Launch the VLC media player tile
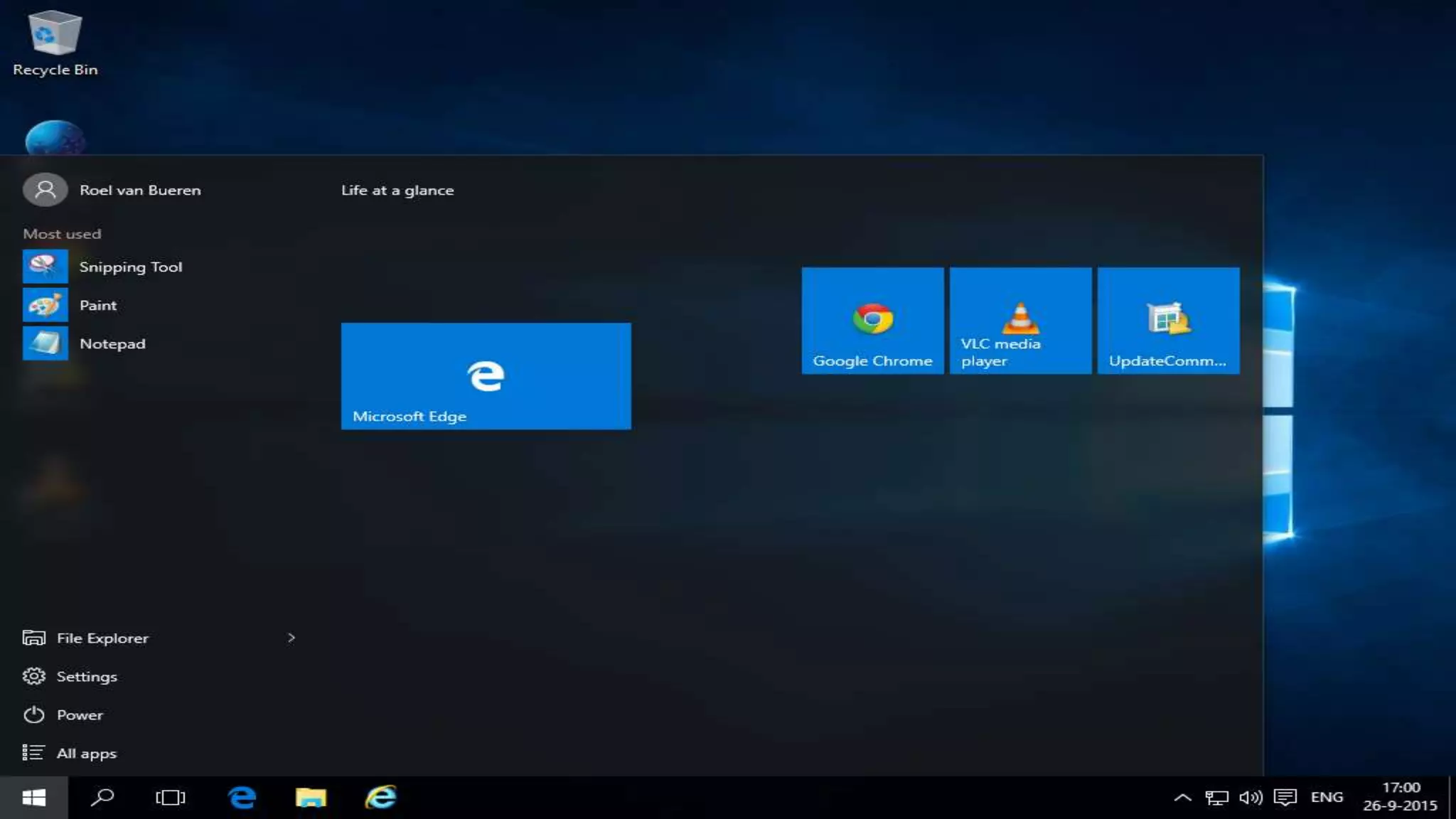Image resolution: width=1456 pixels, height=819 pixels. (1021, 321)
